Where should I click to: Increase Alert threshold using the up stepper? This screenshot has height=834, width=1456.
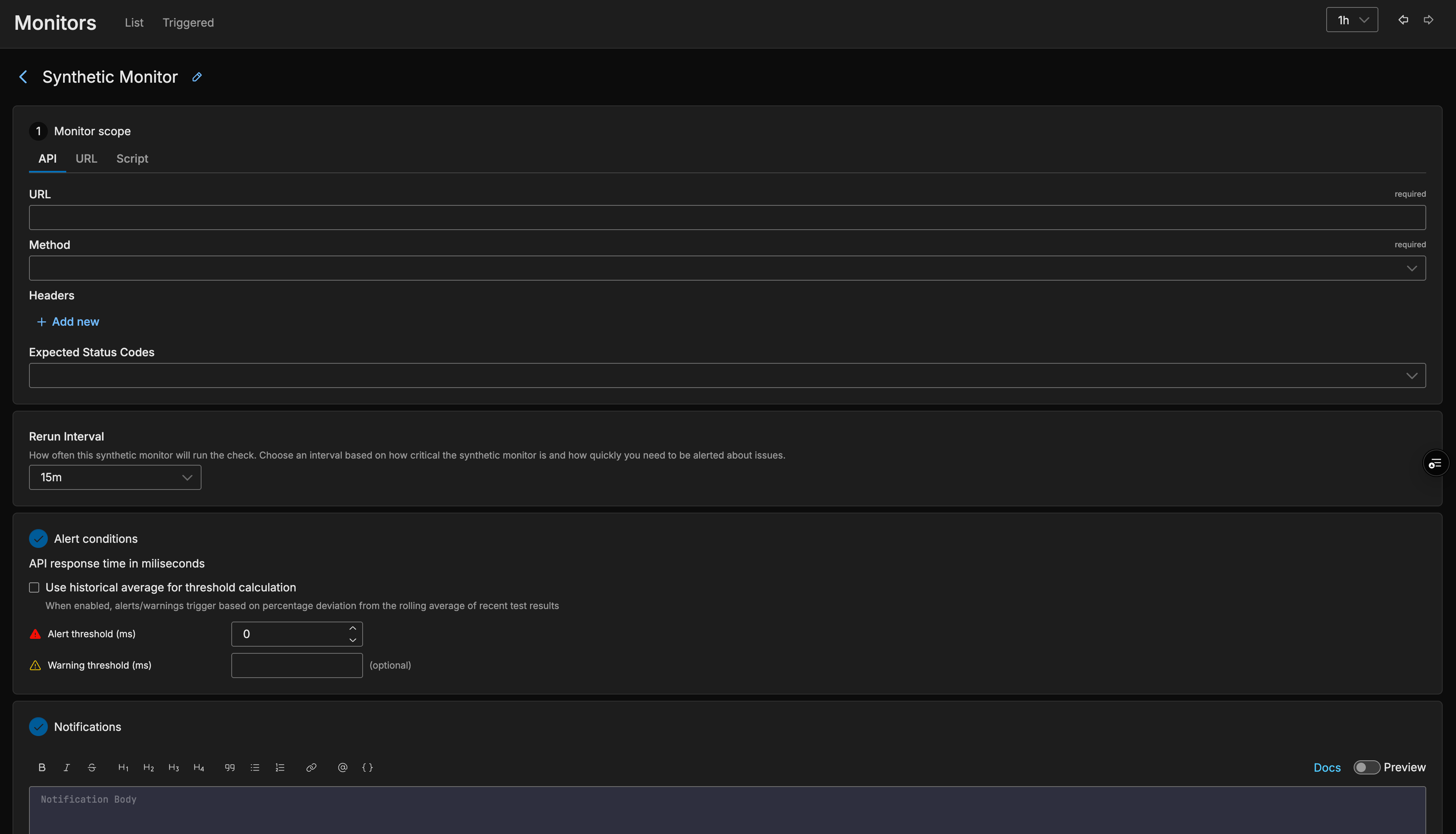coord(353,628)
